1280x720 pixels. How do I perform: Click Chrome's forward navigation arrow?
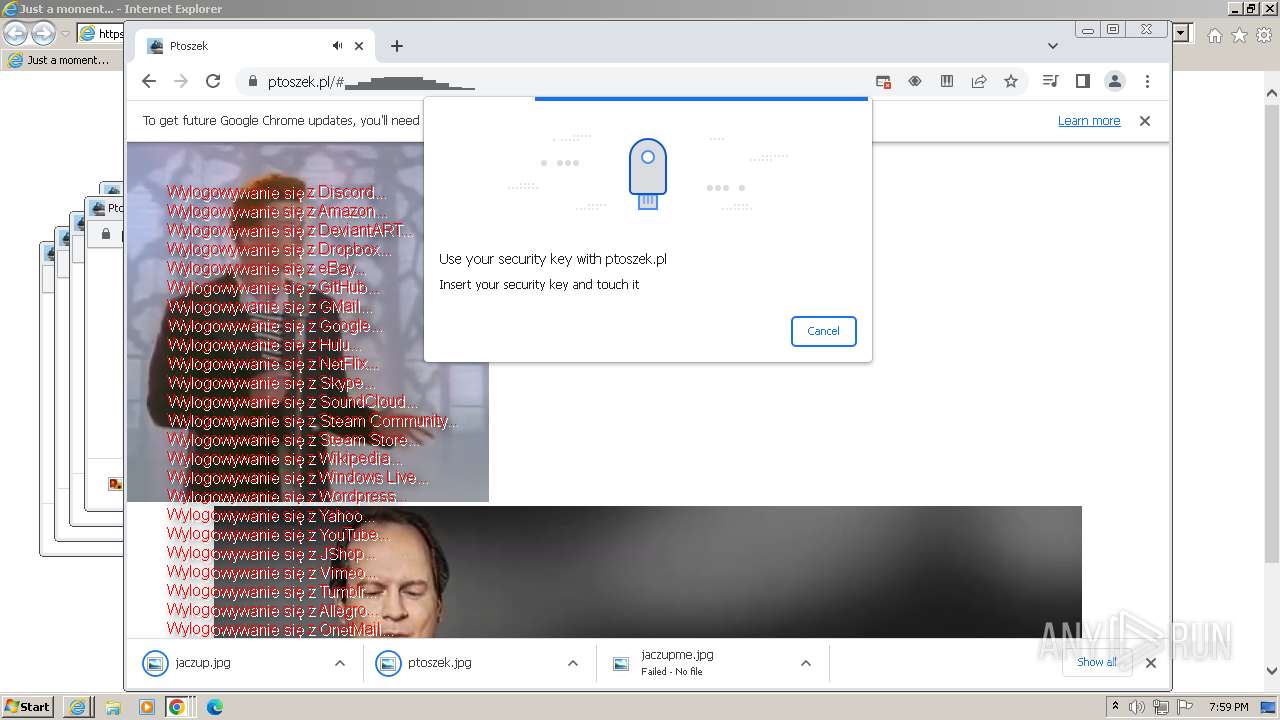(181, 81)
